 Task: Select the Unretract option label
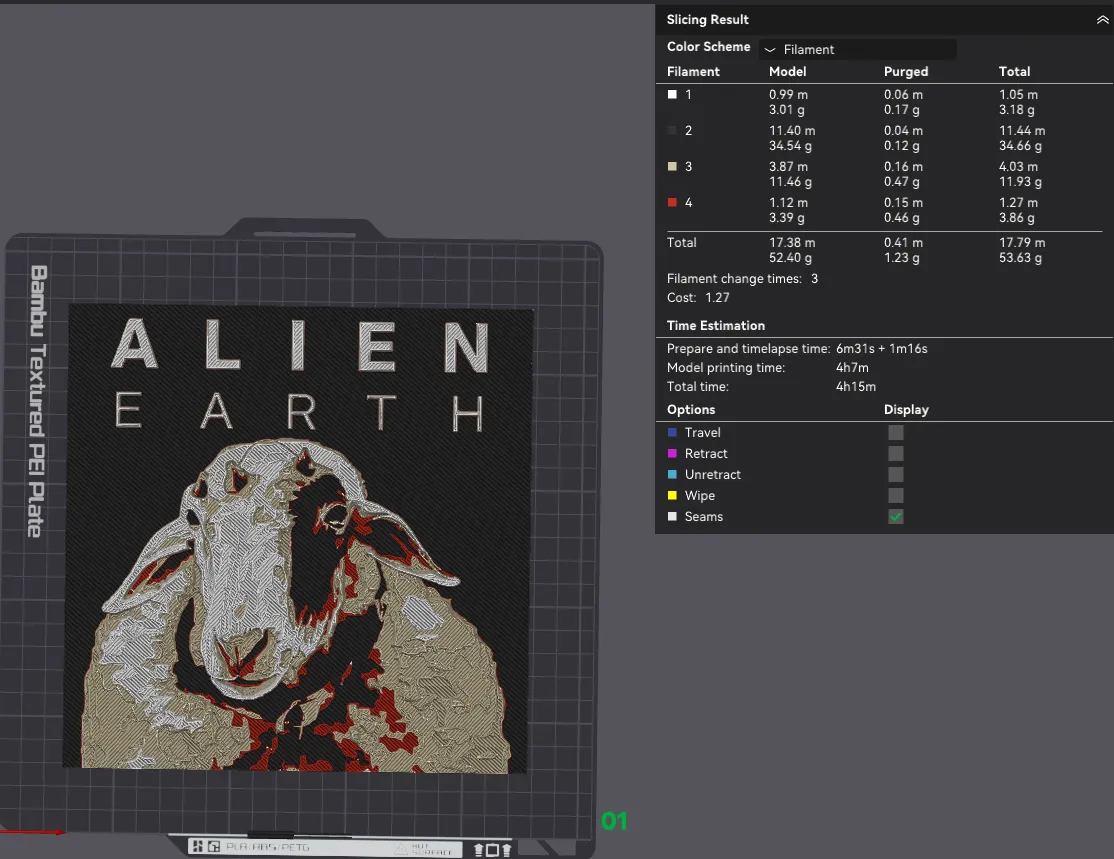pos(713,475)
